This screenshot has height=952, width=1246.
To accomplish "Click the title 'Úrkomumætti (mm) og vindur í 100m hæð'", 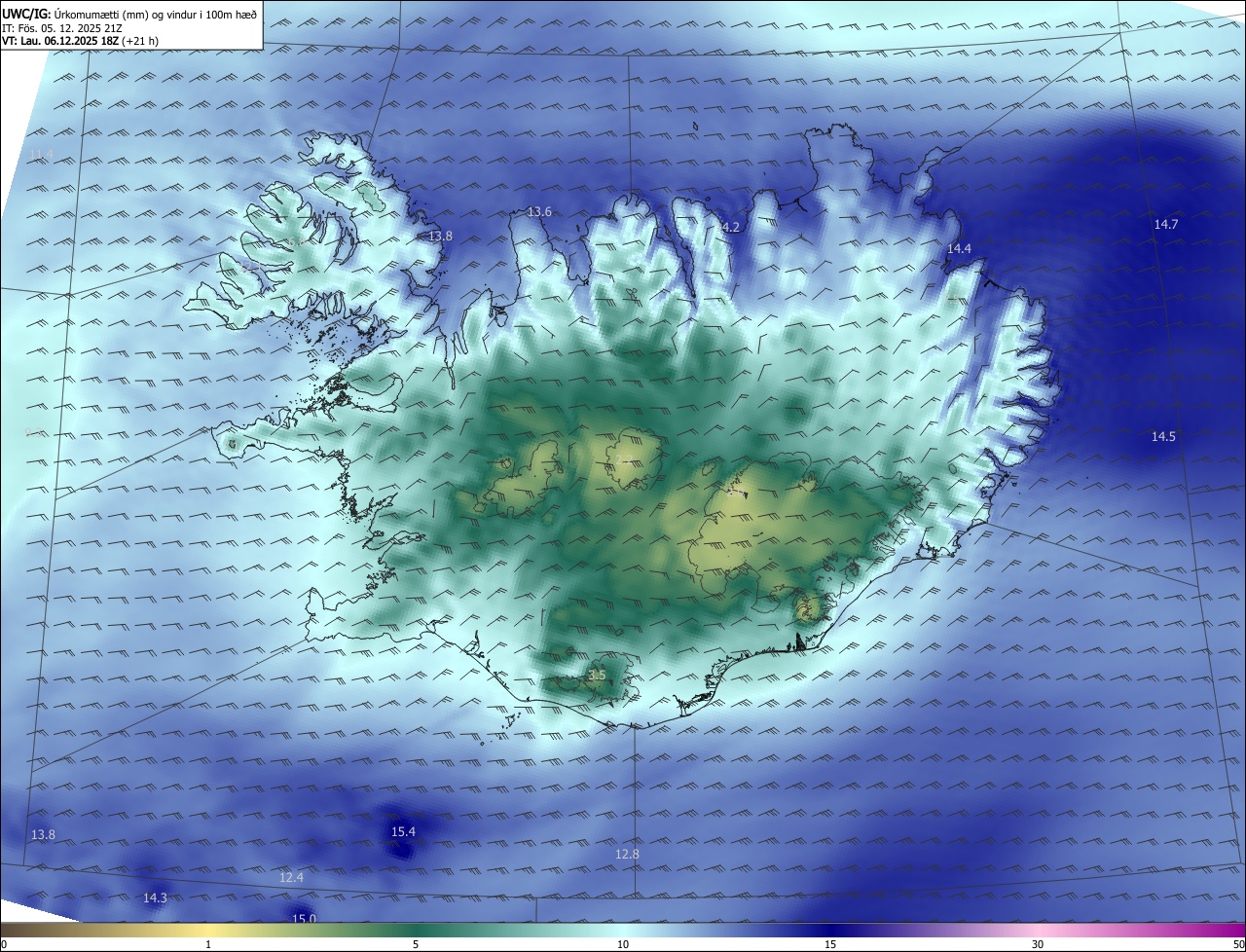I will click(156, 14).
